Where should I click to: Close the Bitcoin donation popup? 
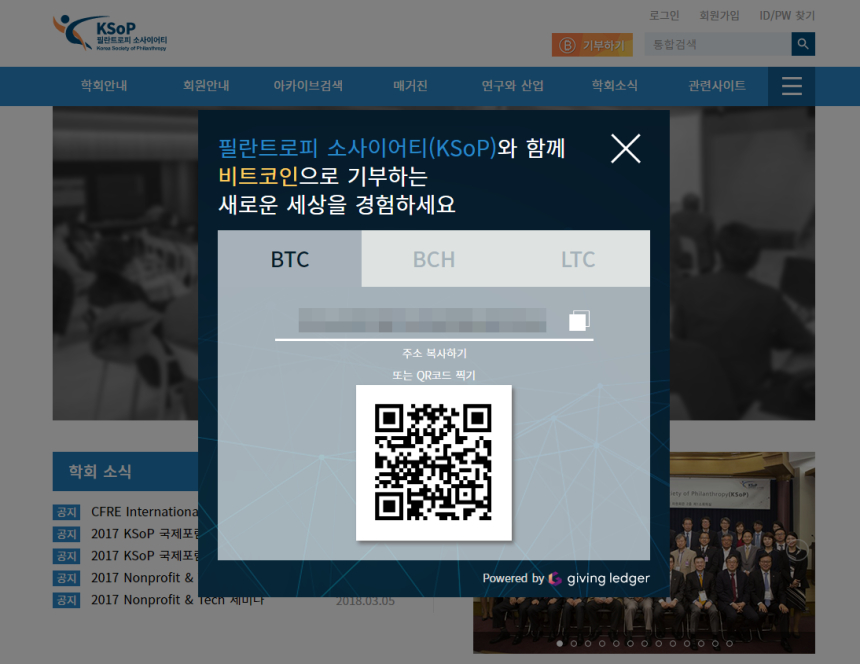coord(626,148)
